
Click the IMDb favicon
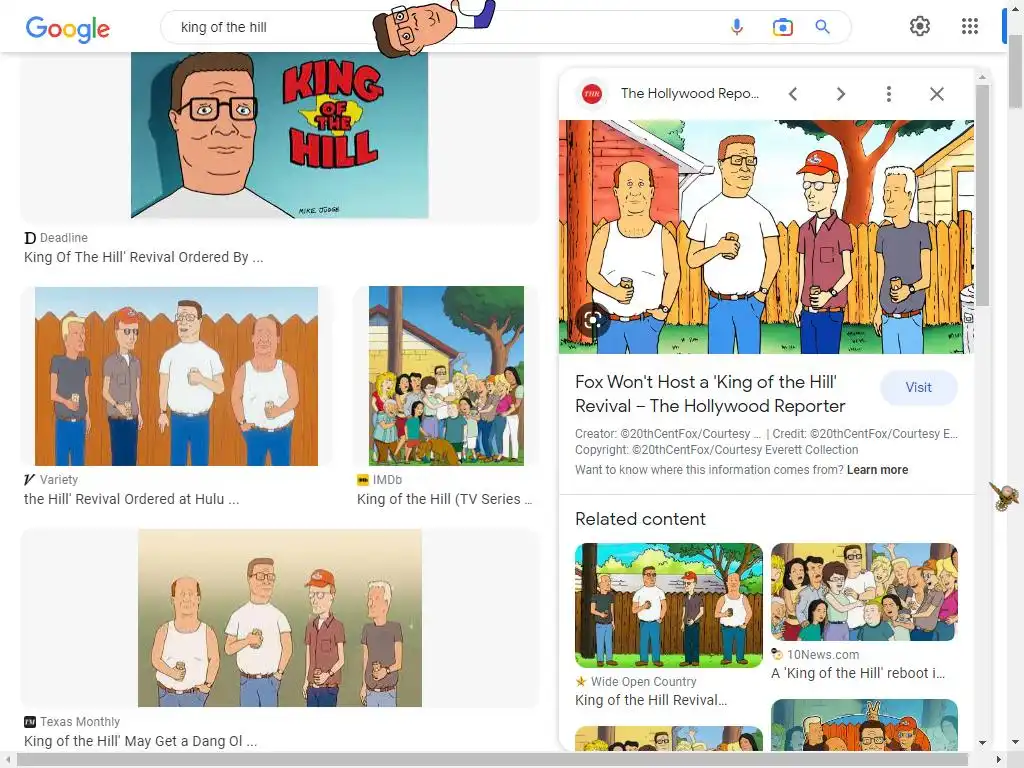click(x=362, y=480)
